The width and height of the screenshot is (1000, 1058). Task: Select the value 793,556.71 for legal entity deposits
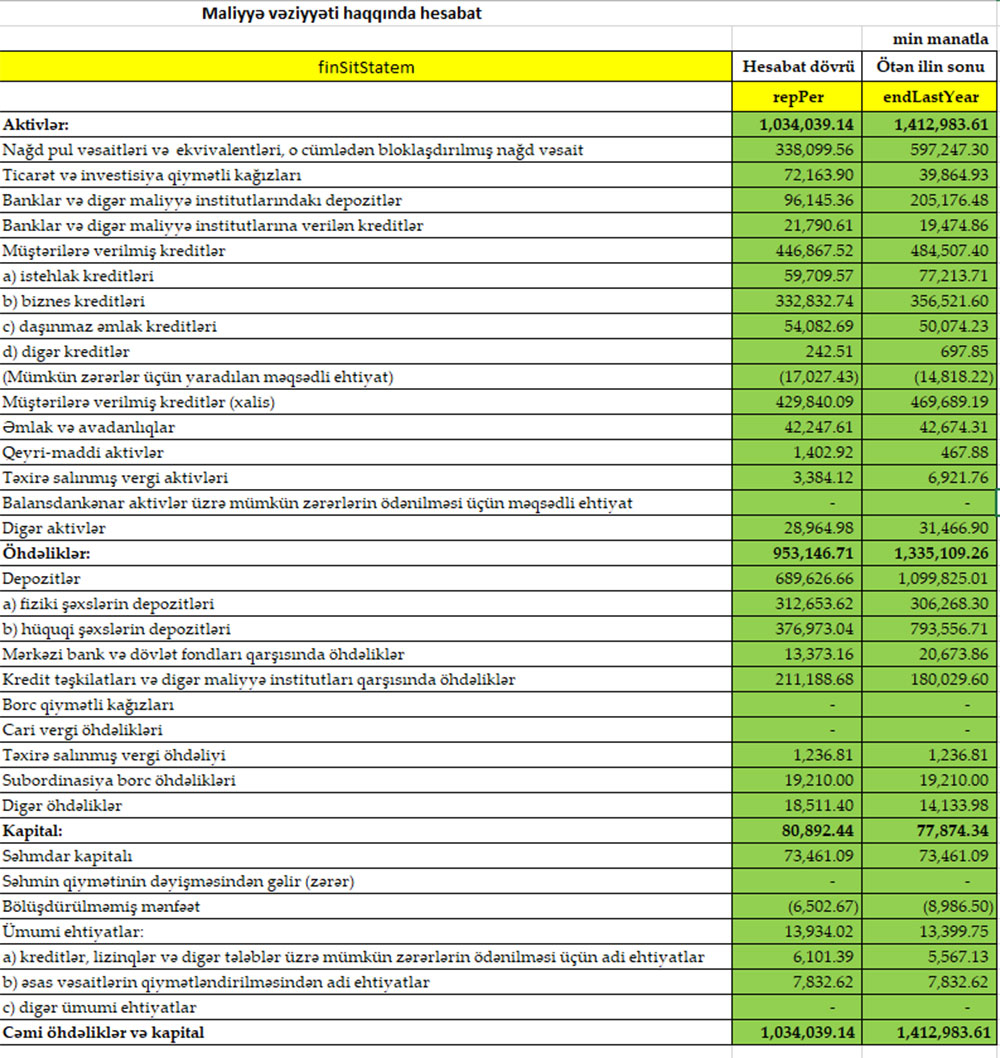(x=931, y=629)
